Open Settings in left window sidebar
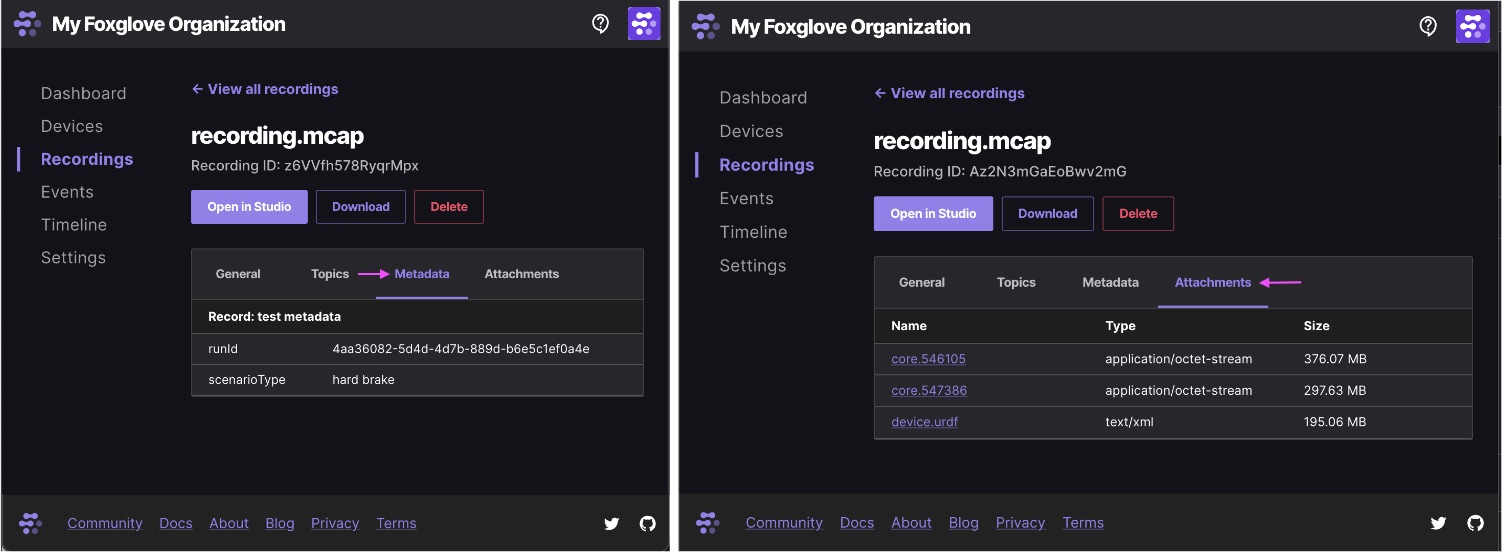 point(73,258)
